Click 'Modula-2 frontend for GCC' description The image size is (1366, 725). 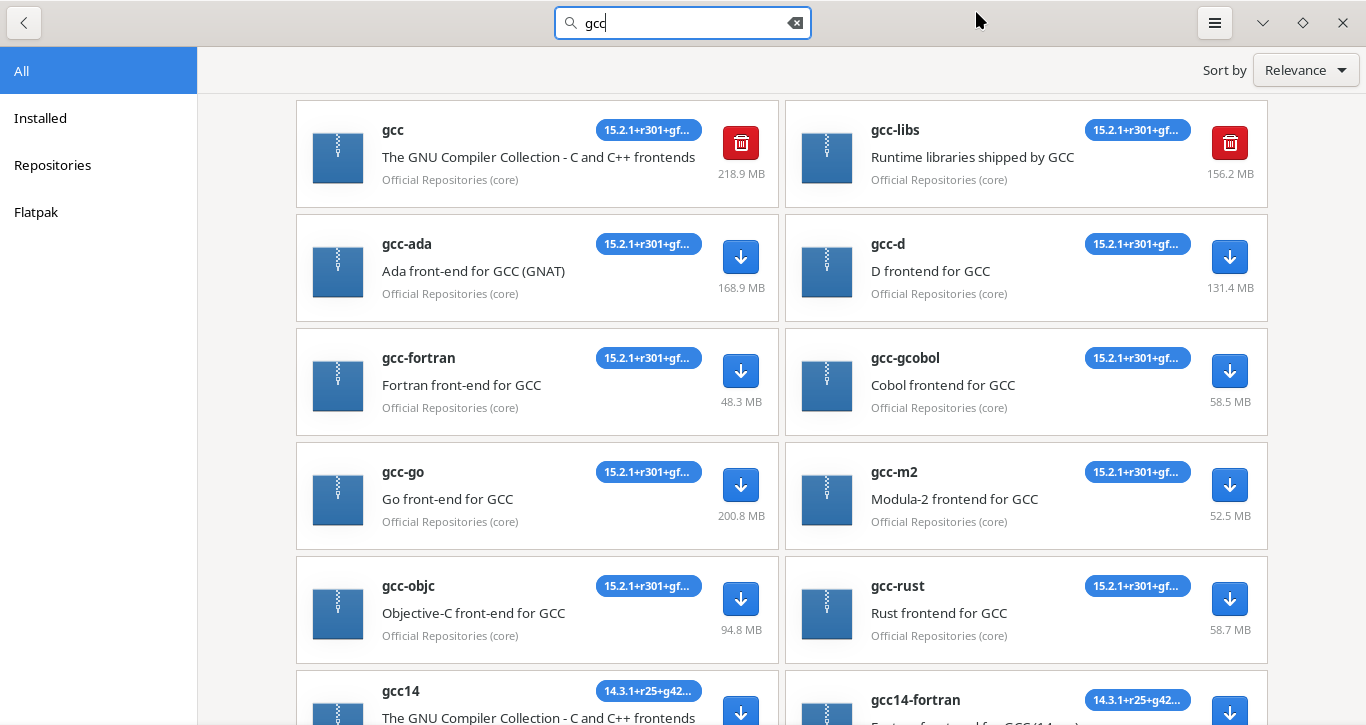coord(955,499)
